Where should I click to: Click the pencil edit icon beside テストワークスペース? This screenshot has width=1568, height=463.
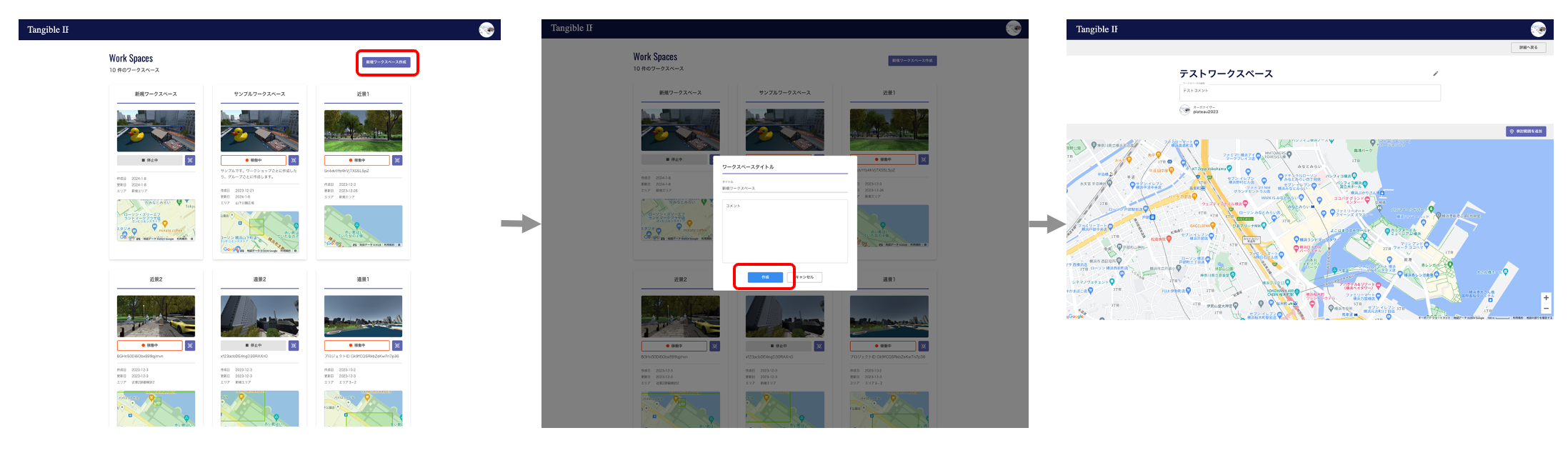click(x=1435, y=74)
